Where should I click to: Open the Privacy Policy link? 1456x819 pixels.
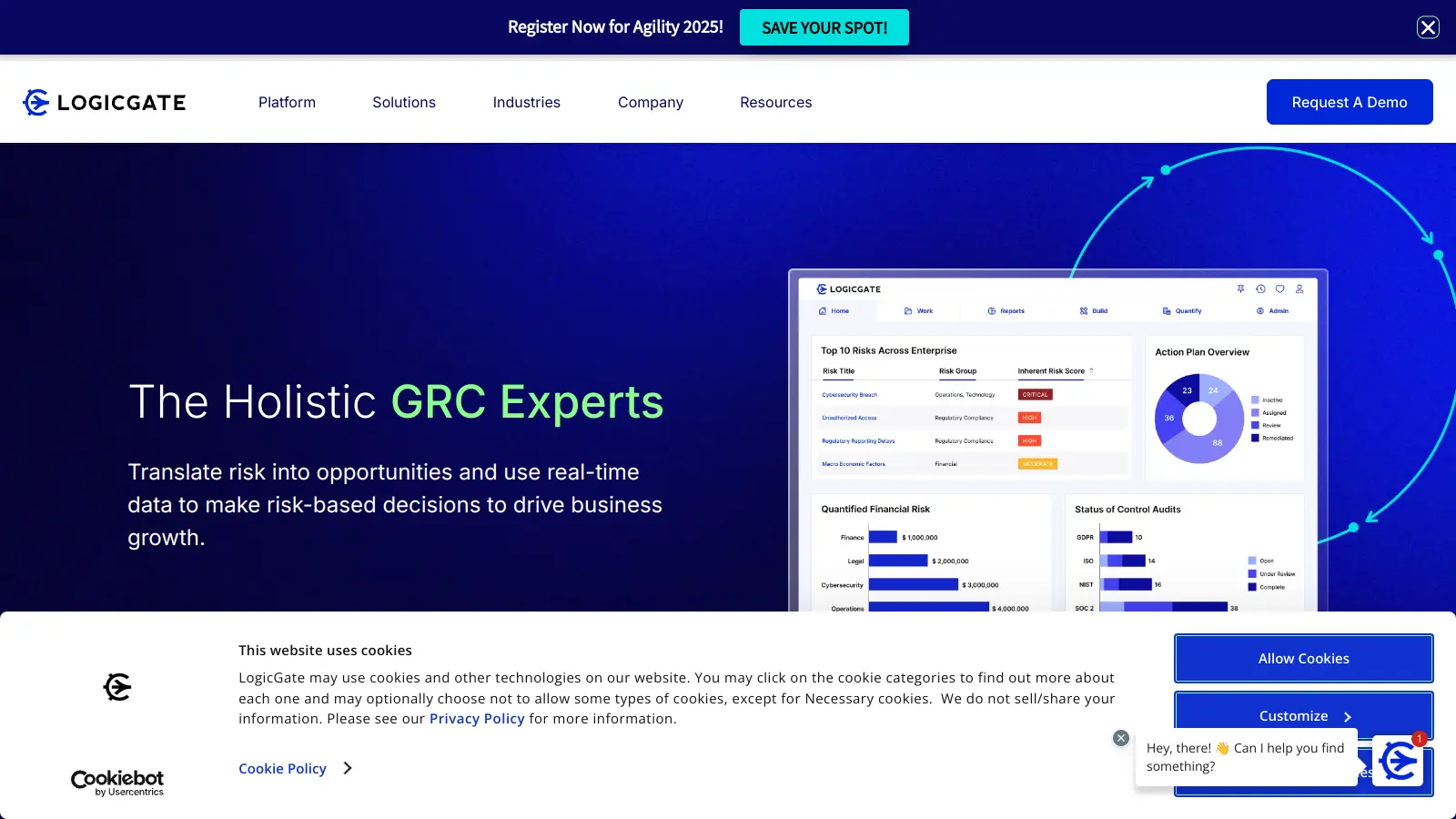click(x=476, y=718)
